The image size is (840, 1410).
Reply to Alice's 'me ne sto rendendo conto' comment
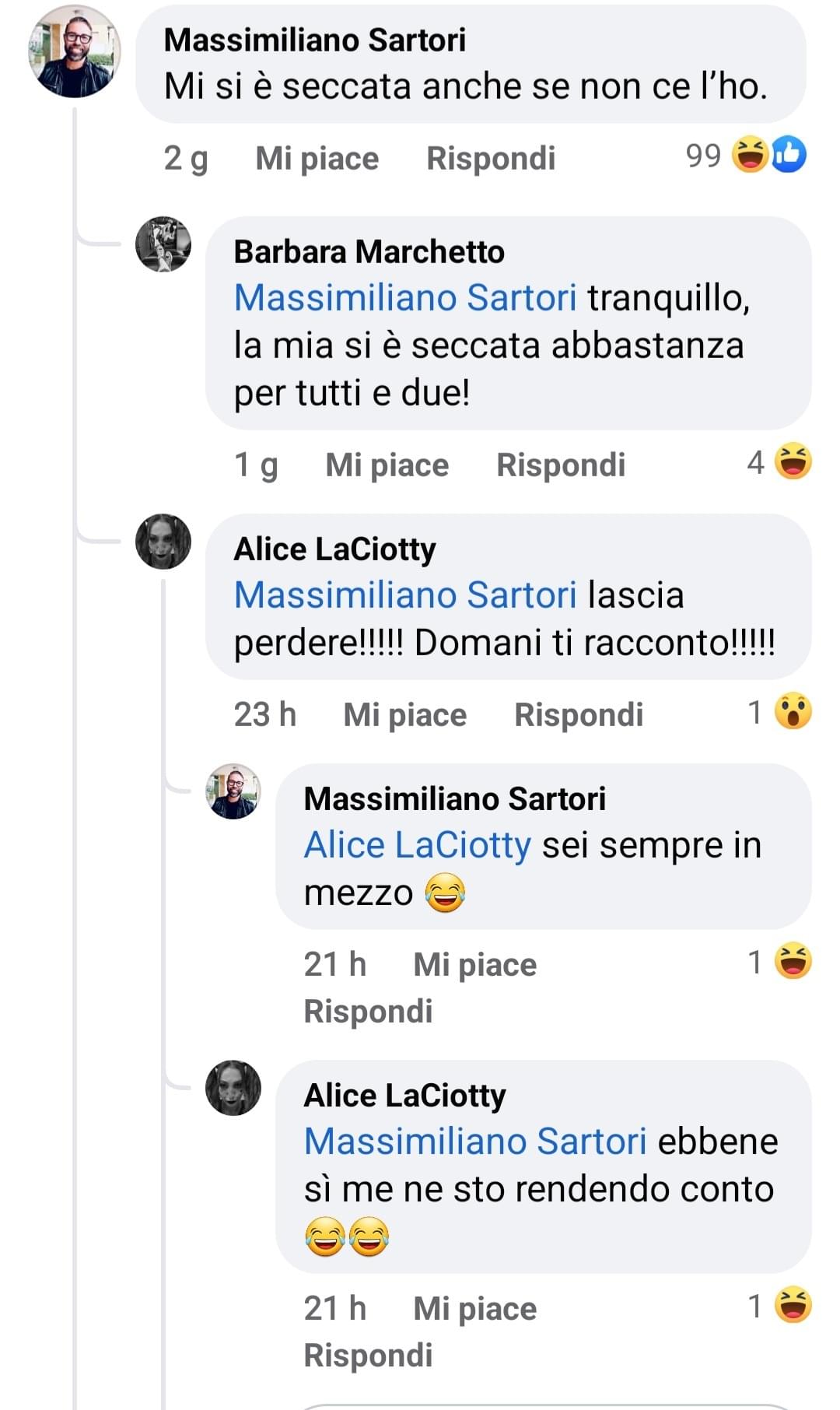(x=368, y=1356)
